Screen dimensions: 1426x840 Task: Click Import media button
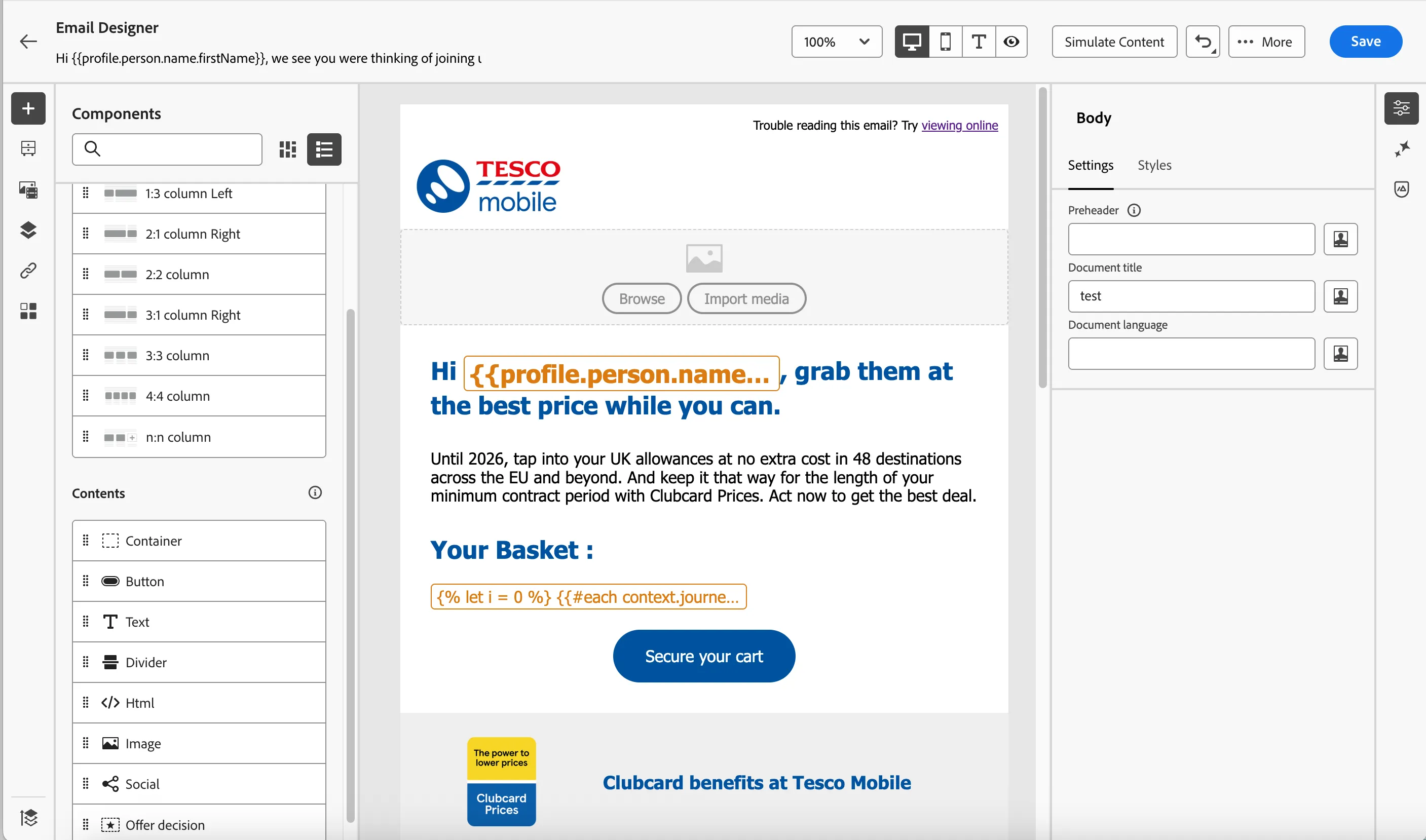tap(746, 298)
